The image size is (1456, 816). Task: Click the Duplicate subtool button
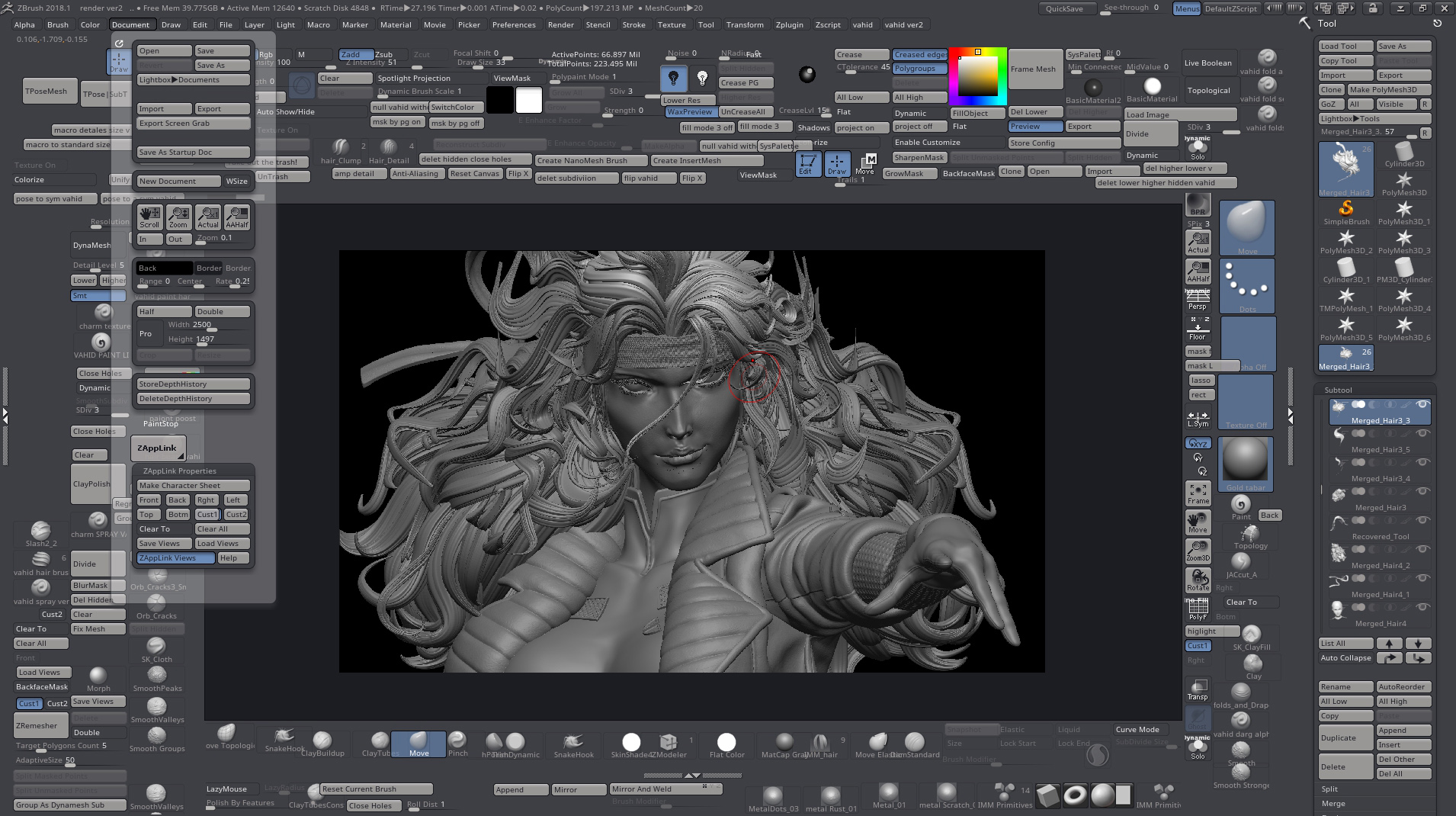[x=1345, y=737]
